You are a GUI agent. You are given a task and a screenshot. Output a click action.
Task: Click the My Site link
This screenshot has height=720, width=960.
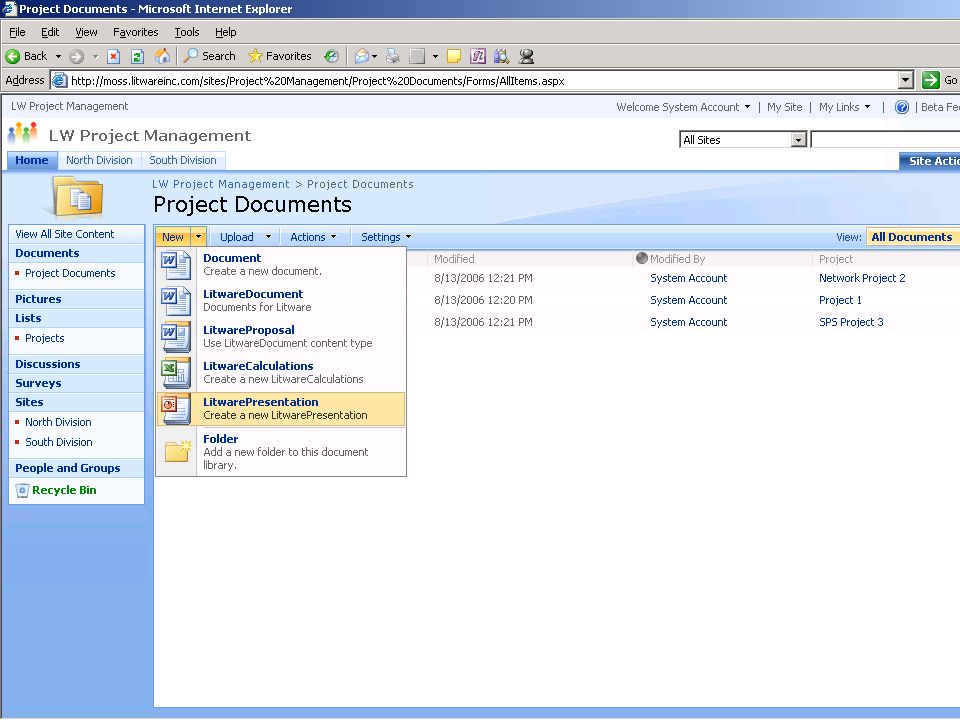(x=784, y=107)
